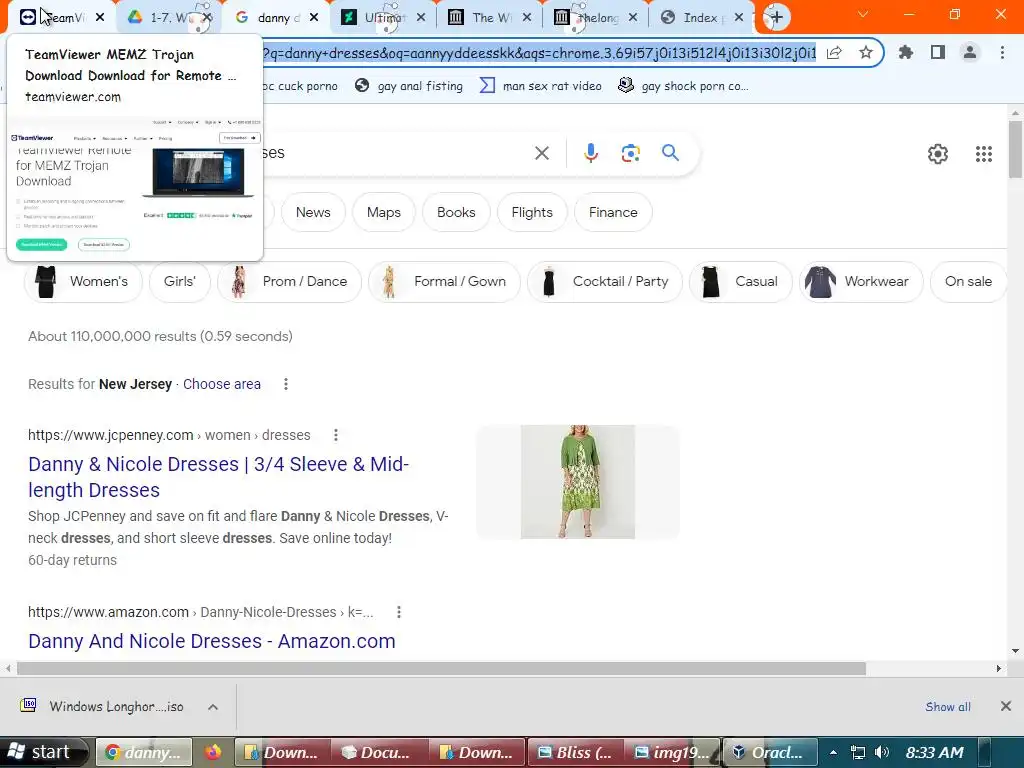This screenshot has width=1024, height=768.
Task: Start voice search with microphone
Action: (590, 153)
